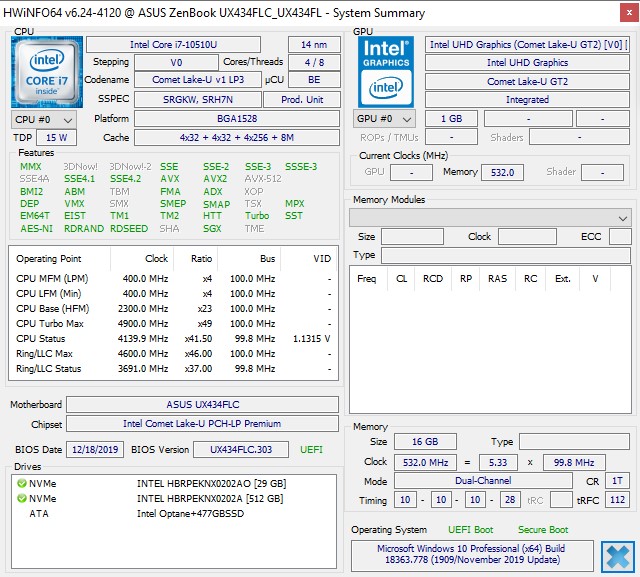Select the CPU MFM (LPM) row
Screen dimensions: 640x577
[173, 279]
